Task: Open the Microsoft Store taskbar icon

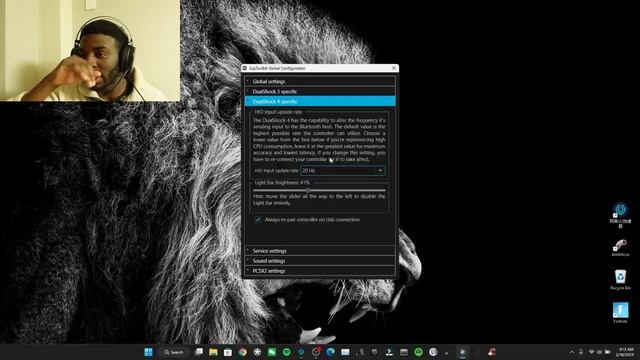Action: pos(228,352)
